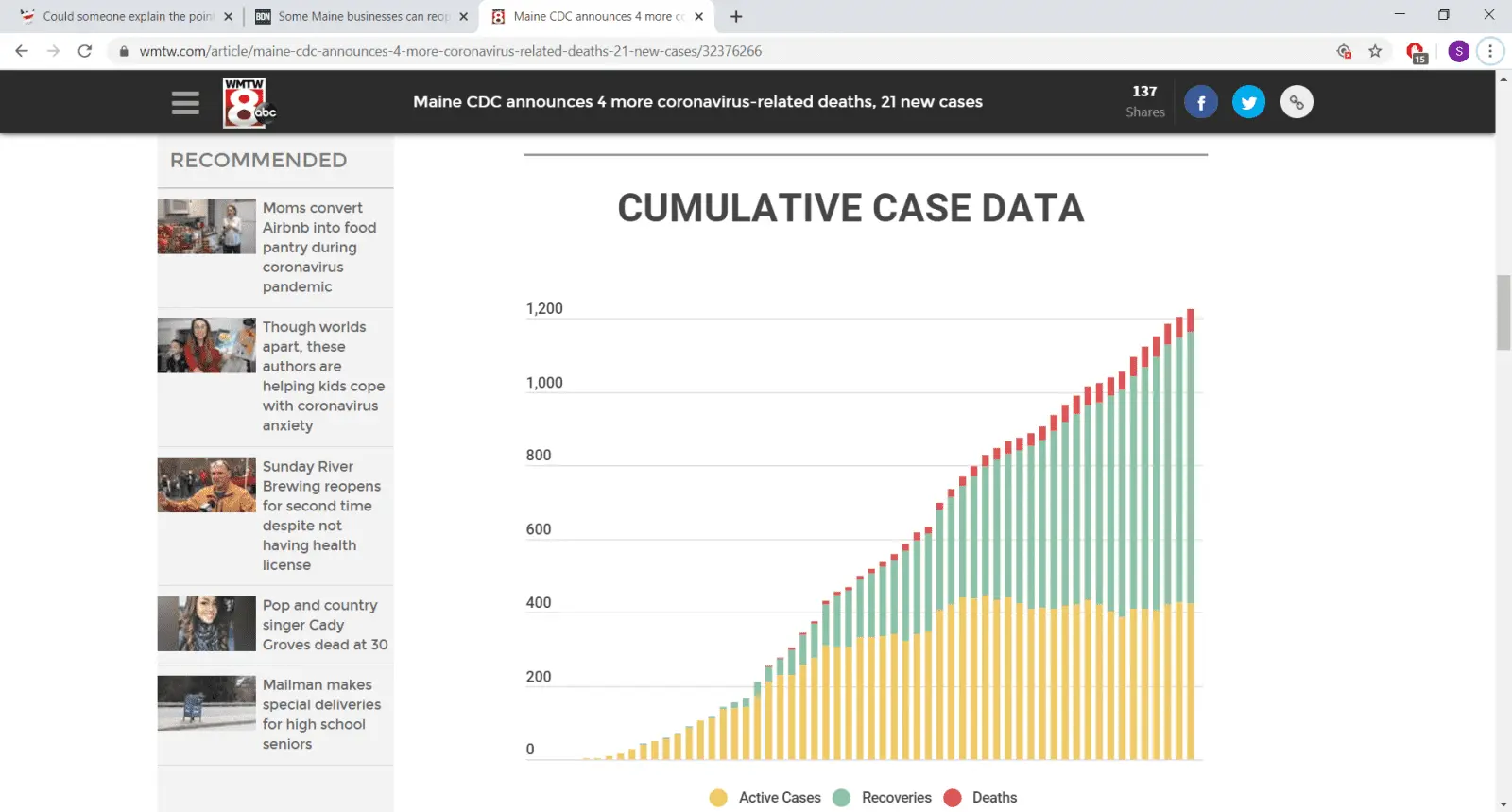The width and height of the screenshot is (1512, 812).
Task: Share article on Twitter
Action: (1248, 102)
